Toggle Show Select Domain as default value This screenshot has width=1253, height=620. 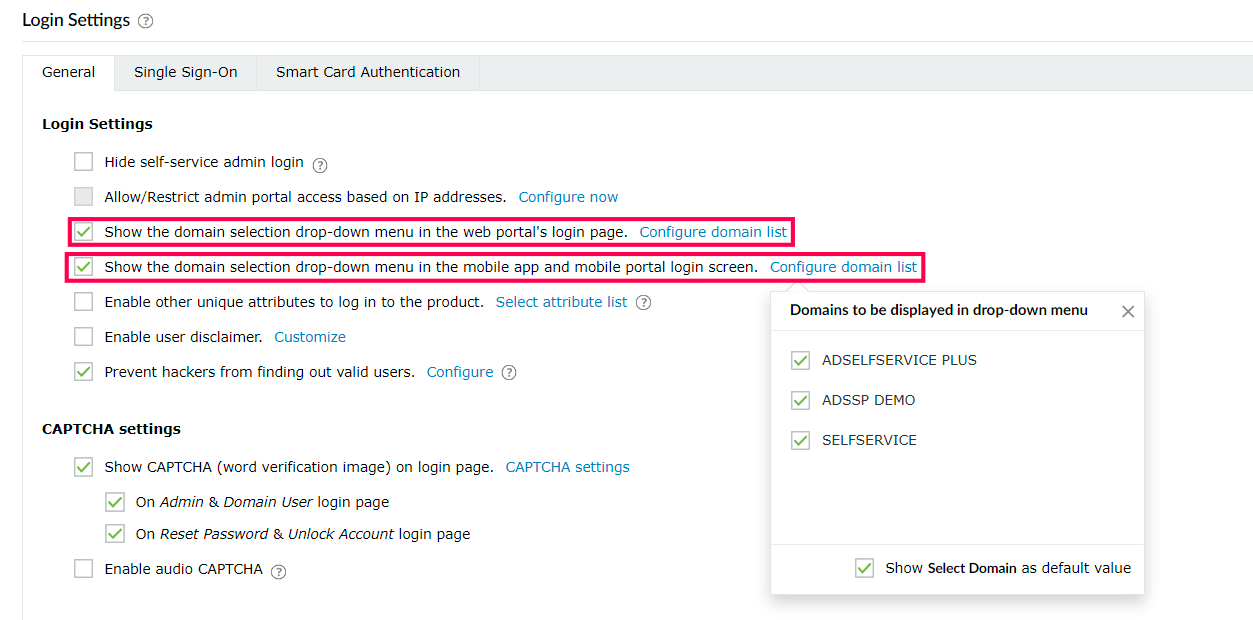[865, 568]
